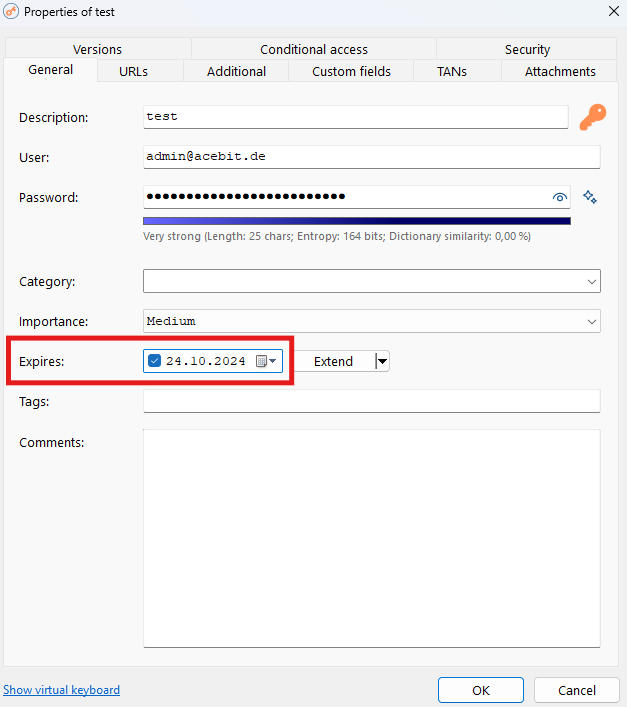Open the Extend button dropdown arrow
The height and width of the screenshot is (707, 627).
(382, 361)
